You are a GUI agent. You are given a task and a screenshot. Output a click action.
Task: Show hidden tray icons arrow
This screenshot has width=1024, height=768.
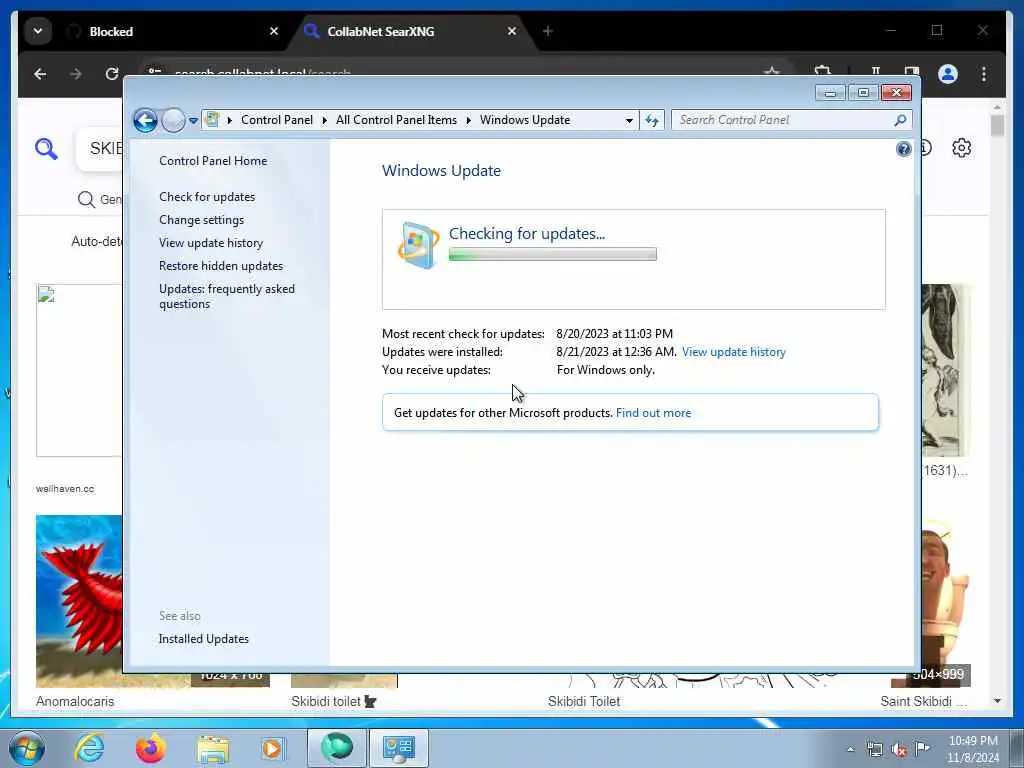click(850, 750)
